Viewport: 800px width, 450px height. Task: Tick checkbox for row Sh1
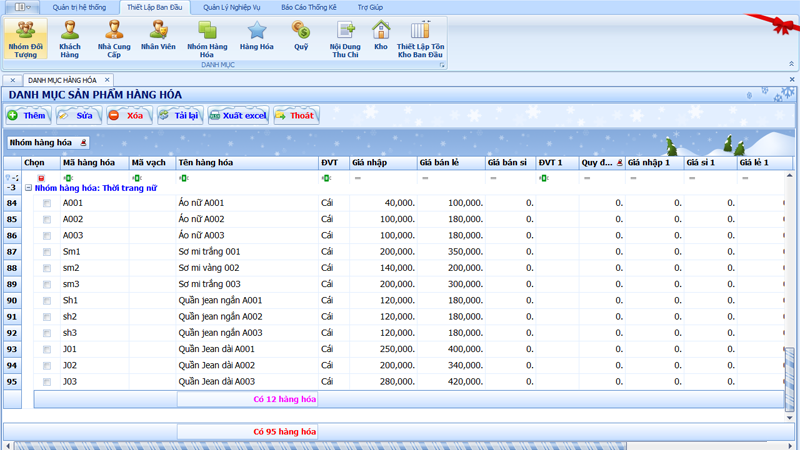pyautogui.click(x=47, y=301)
